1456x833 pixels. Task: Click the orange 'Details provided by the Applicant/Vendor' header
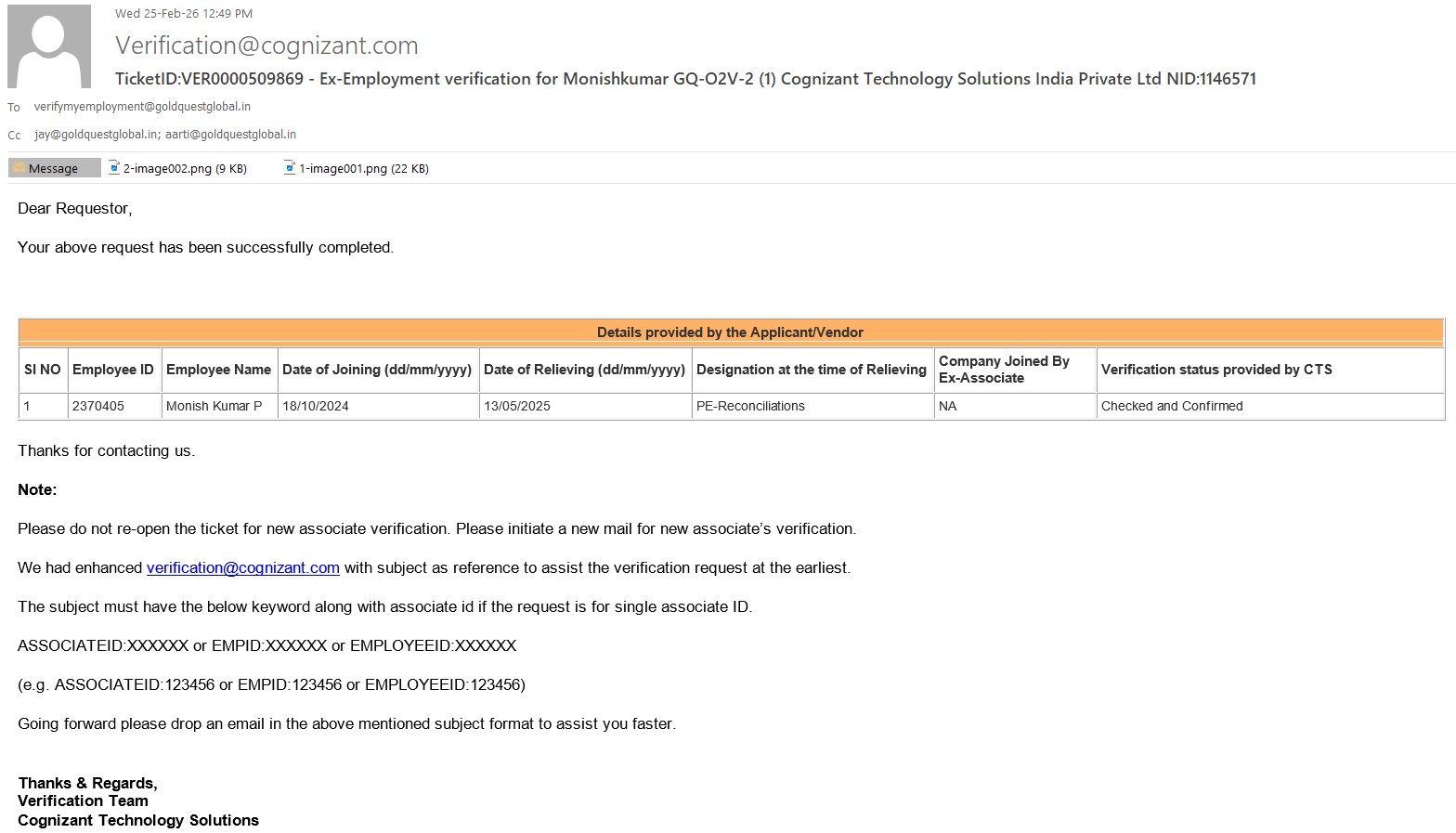(731, 332)
